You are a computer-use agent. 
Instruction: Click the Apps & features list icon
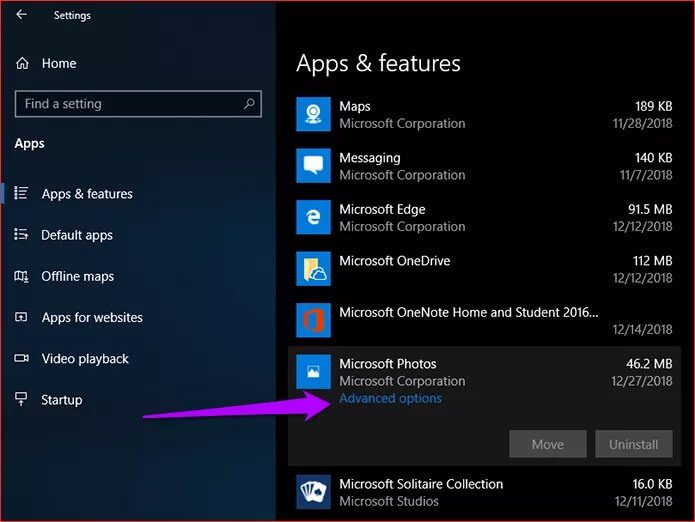[x=21, y=193]
